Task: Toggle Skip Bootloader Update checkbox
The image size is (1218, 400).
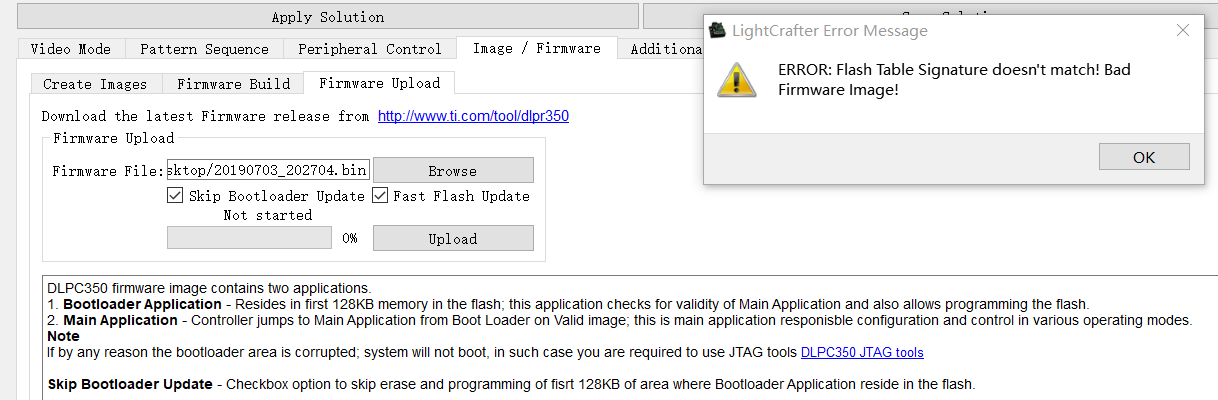Action: 175,196
